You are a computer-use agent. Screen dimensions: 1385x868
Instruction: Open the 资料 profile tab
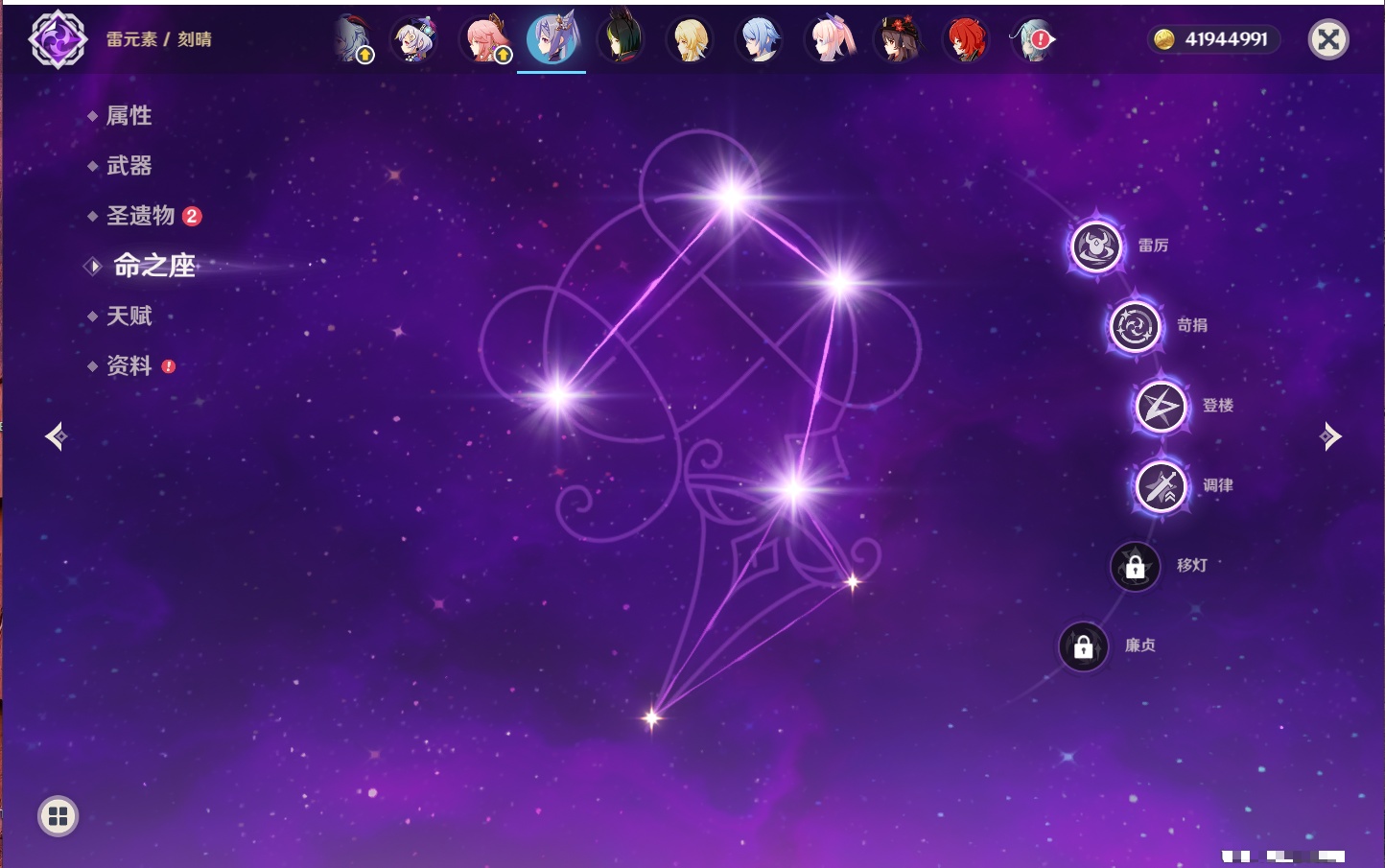(129, 365)
